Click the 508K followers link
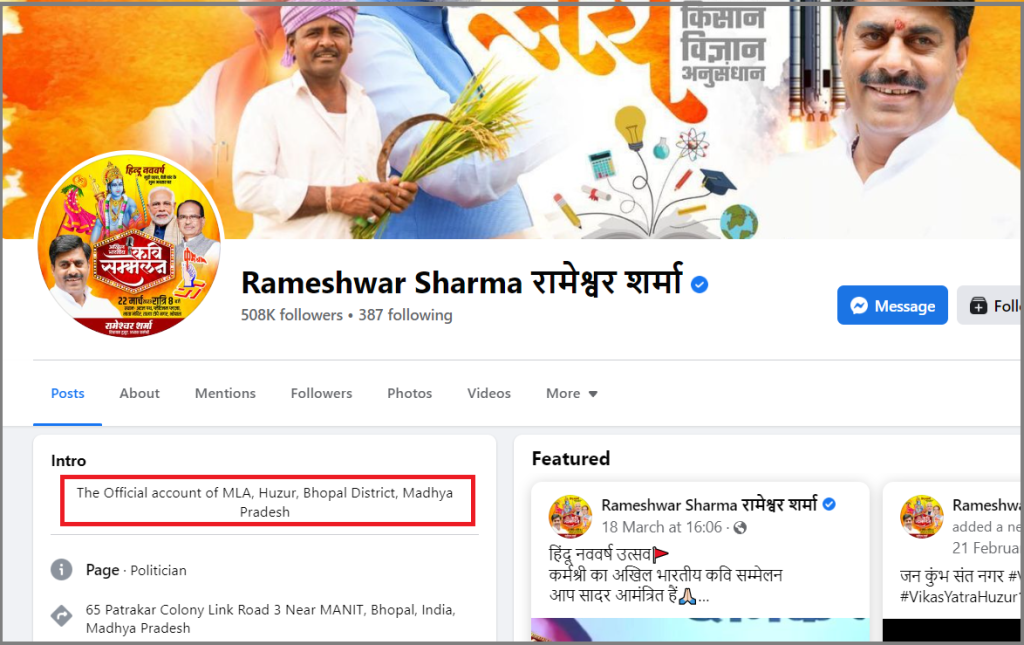 [292, 315]
